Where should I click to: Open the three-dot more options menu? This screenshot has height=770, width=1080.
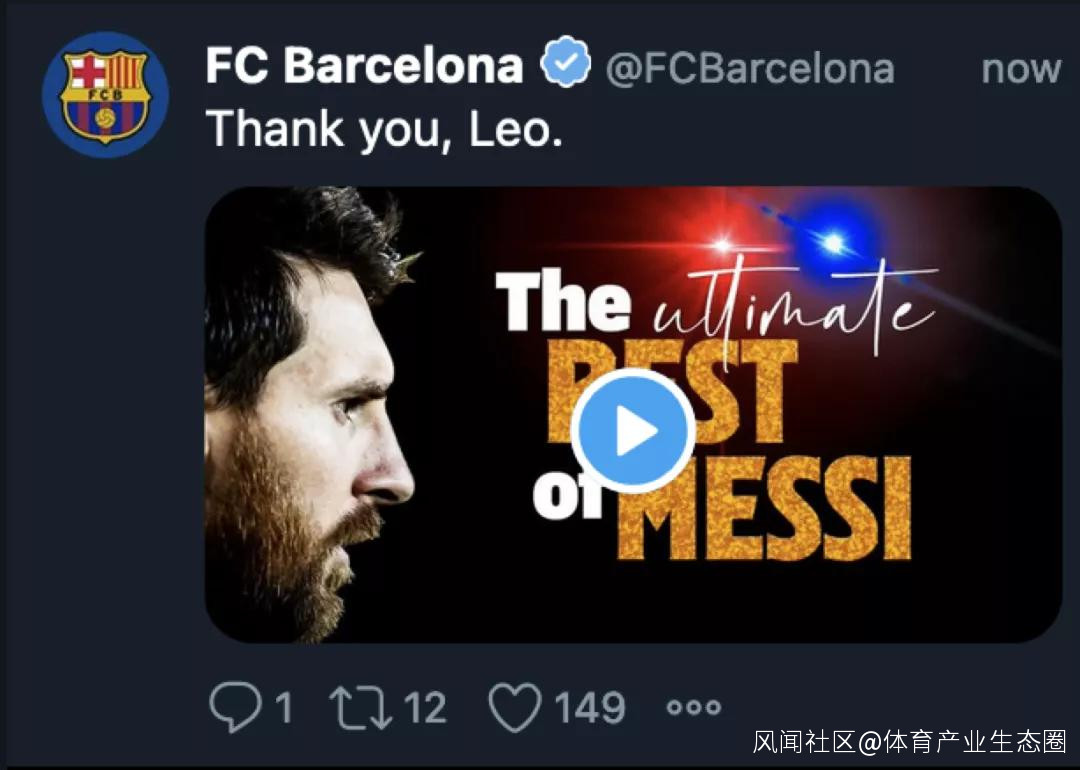[x=693, y=708]
